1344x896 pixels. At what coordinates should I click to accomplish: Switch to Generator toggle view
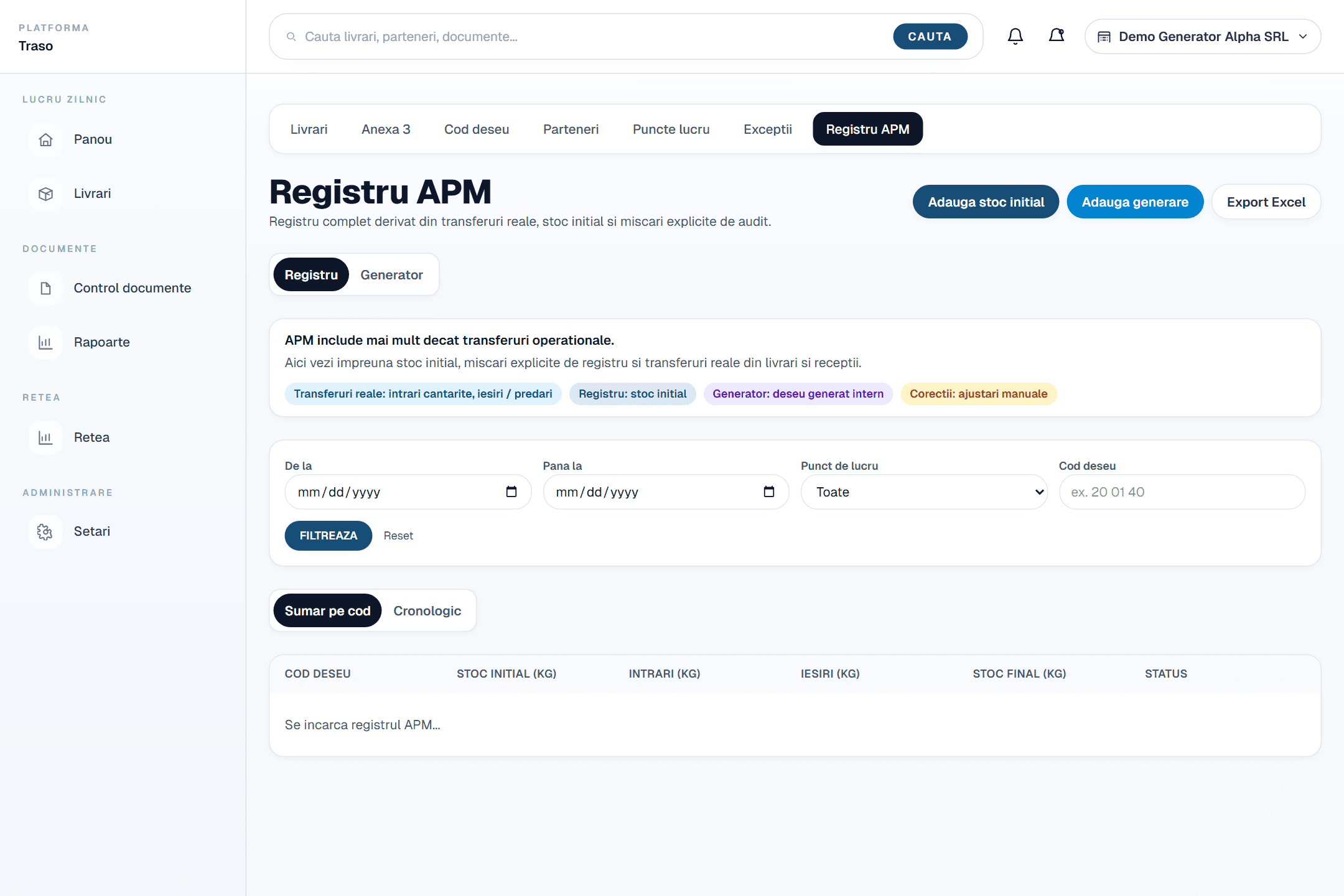391,275
